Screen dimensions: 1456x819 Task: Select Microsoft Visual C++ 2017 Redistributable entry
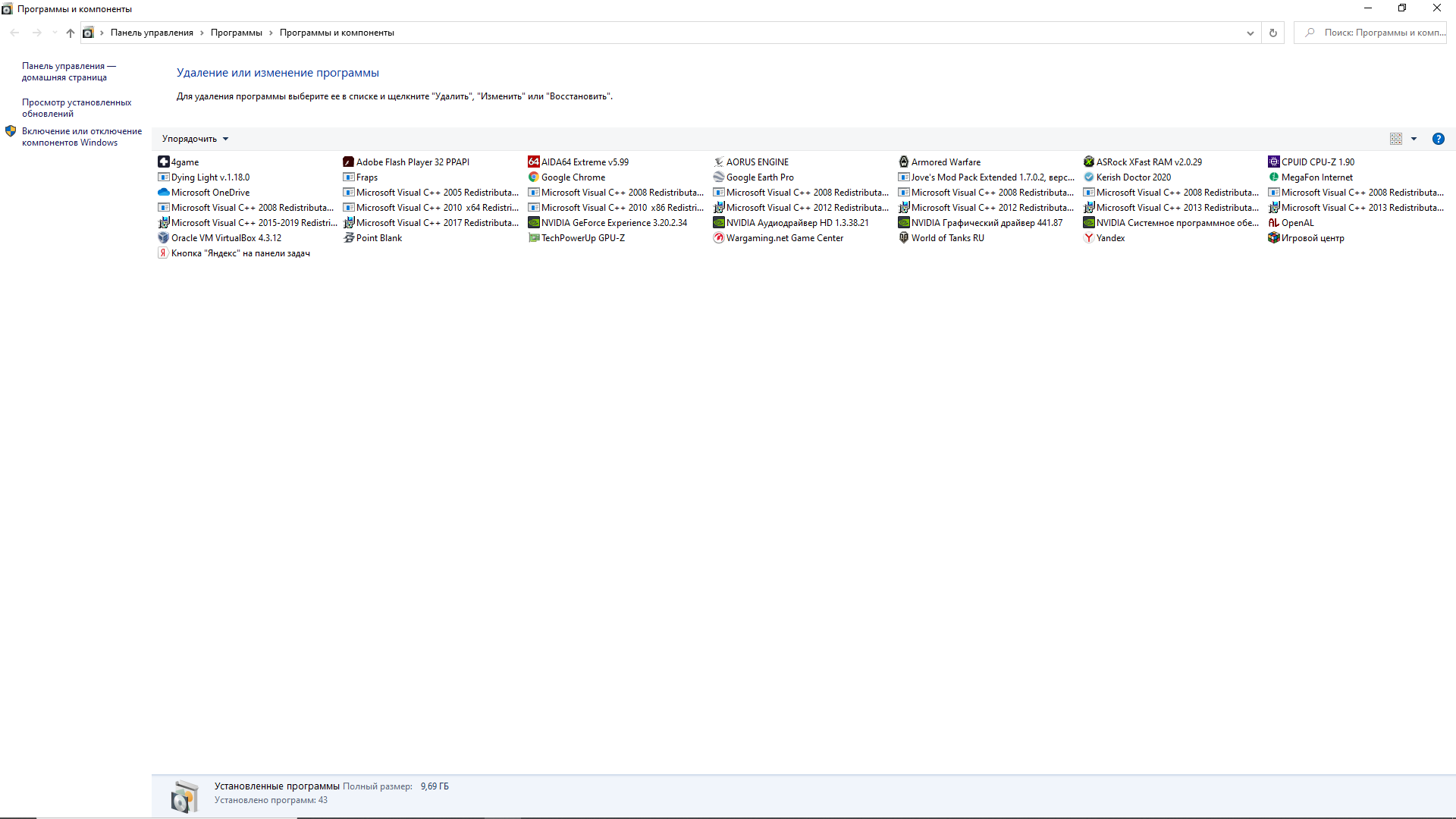pos(431,222)
